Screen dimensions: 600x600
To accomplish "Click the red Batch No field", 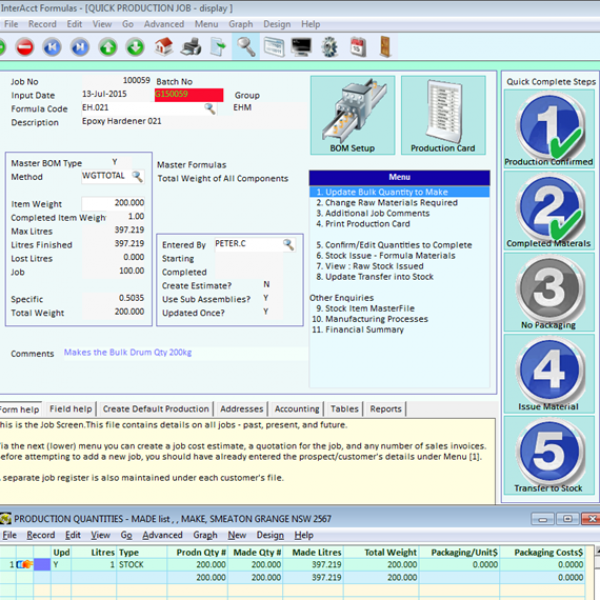I will (x=189, y=95).
